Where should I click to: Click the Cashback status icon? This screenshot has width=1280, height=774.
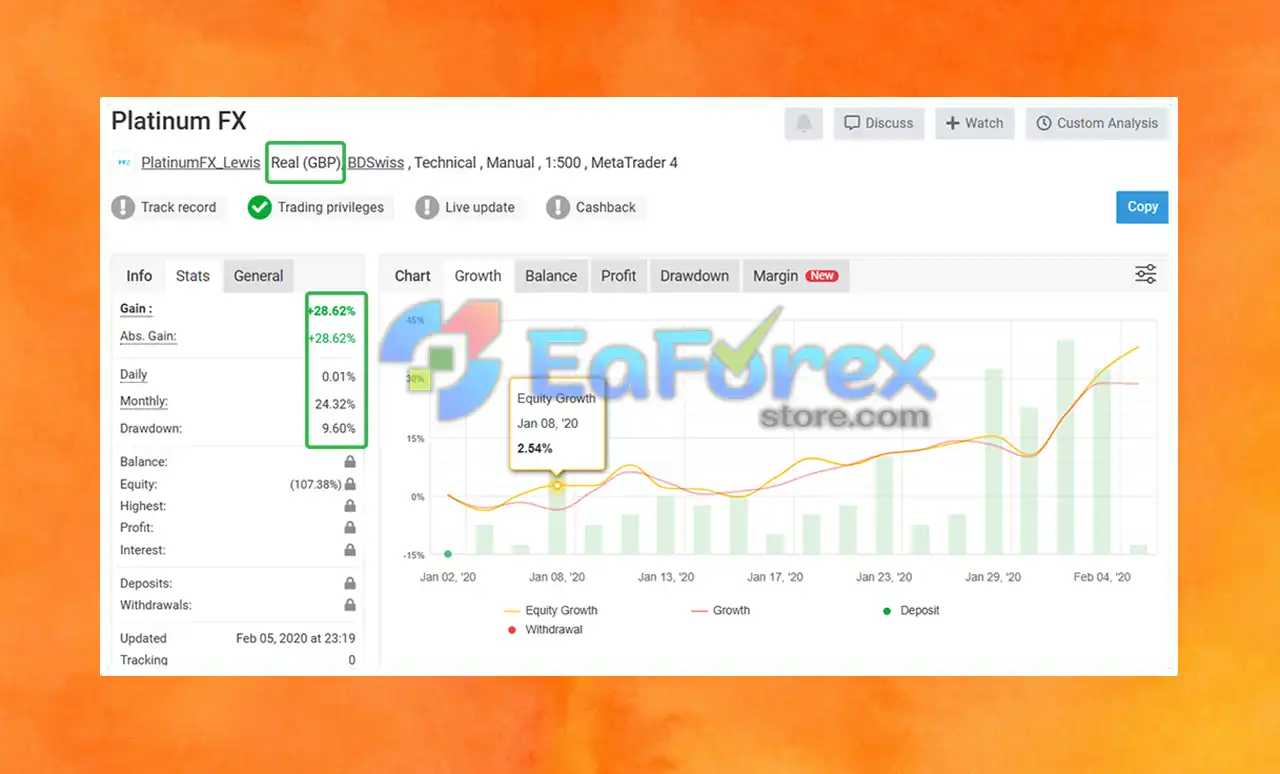click(x=558, y=207)
